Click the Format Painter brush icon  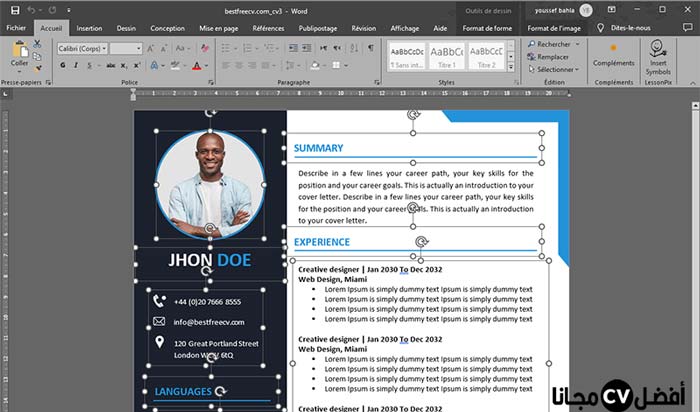(37, 68)
